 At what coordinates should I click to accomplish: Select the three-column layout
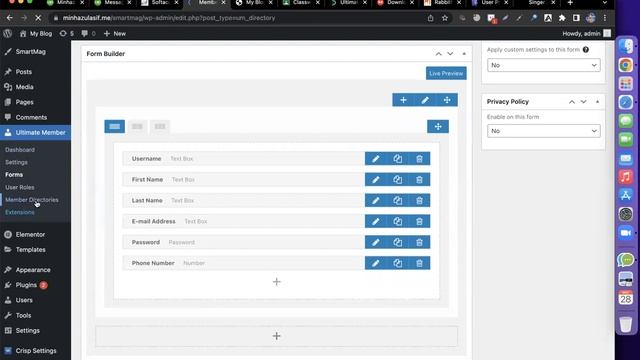[x=160, y=127]
